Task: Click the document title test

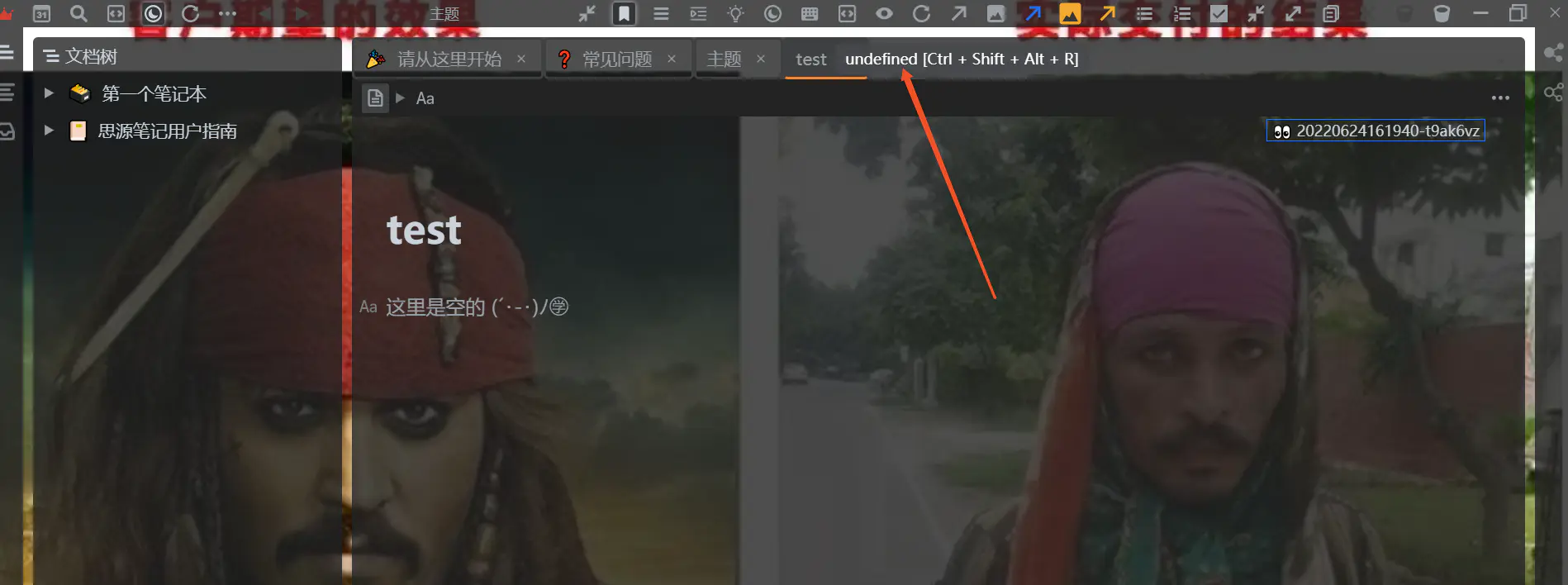Action: click(x=424, y=230)
